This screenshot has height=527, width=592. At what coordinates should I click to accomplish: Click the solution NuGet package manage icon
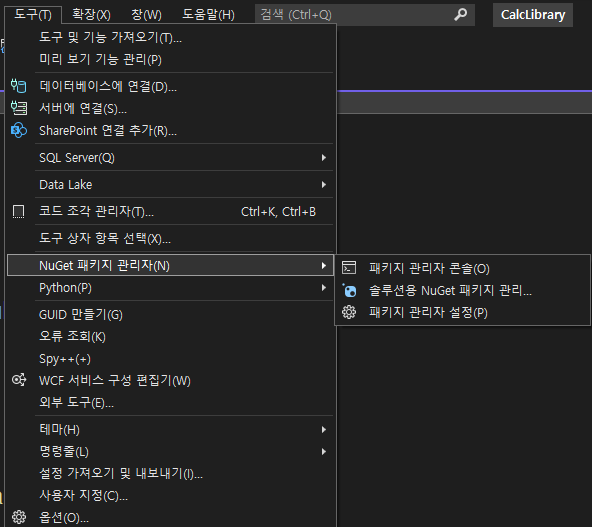(x=349, y=290)
